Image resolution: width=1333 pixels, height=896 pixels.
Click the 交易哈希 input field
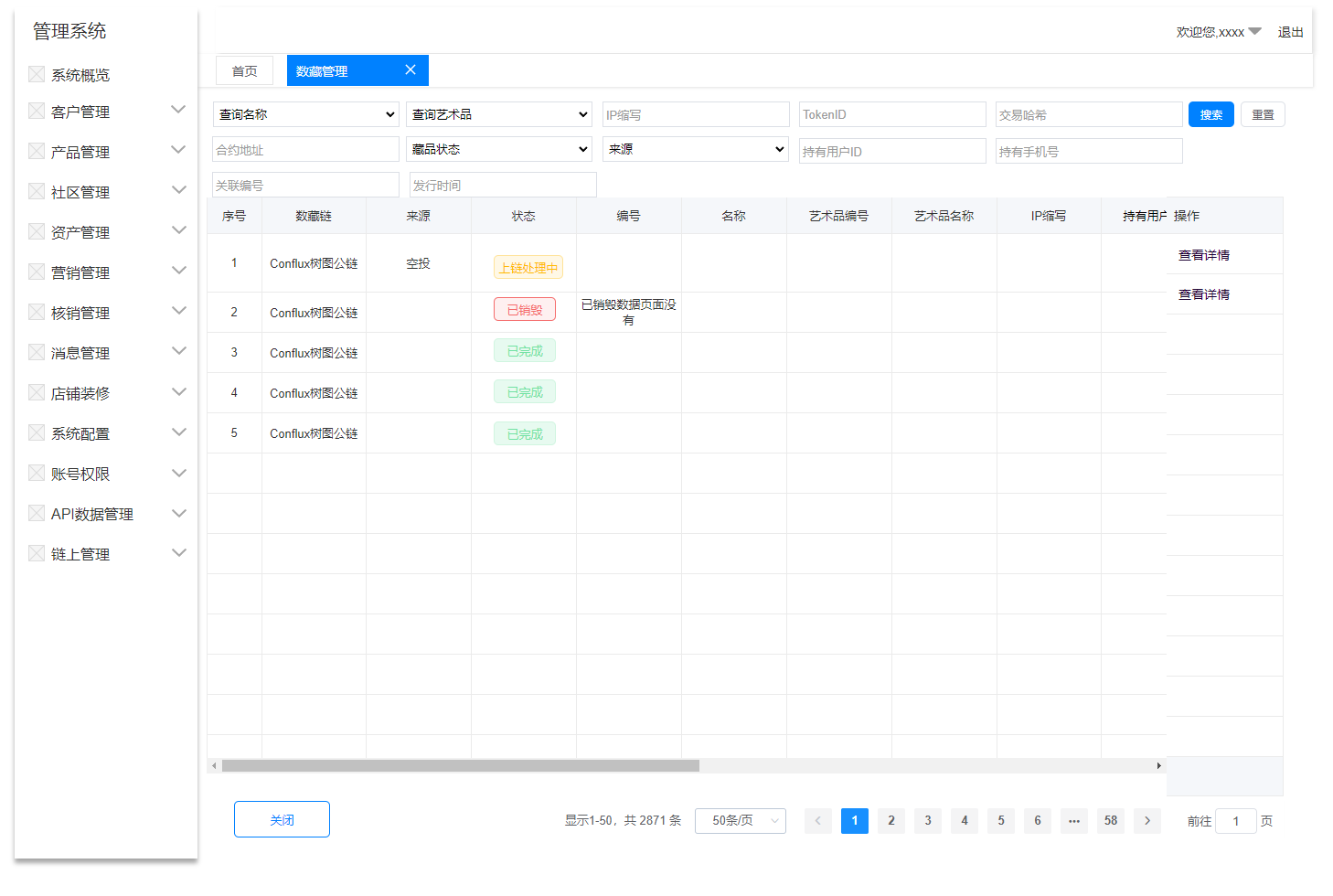(1089, 114)
